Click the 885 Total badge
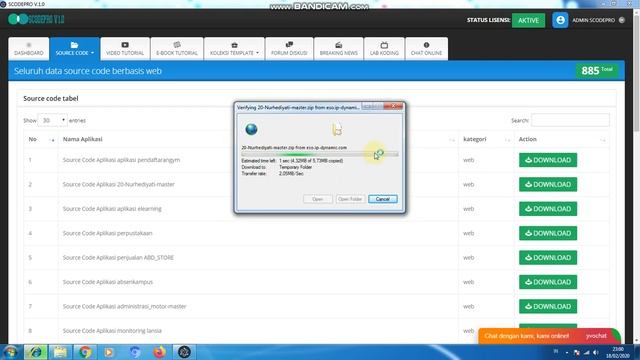Image resolution: width=640 pixels, height=360 pixels. 597,71
